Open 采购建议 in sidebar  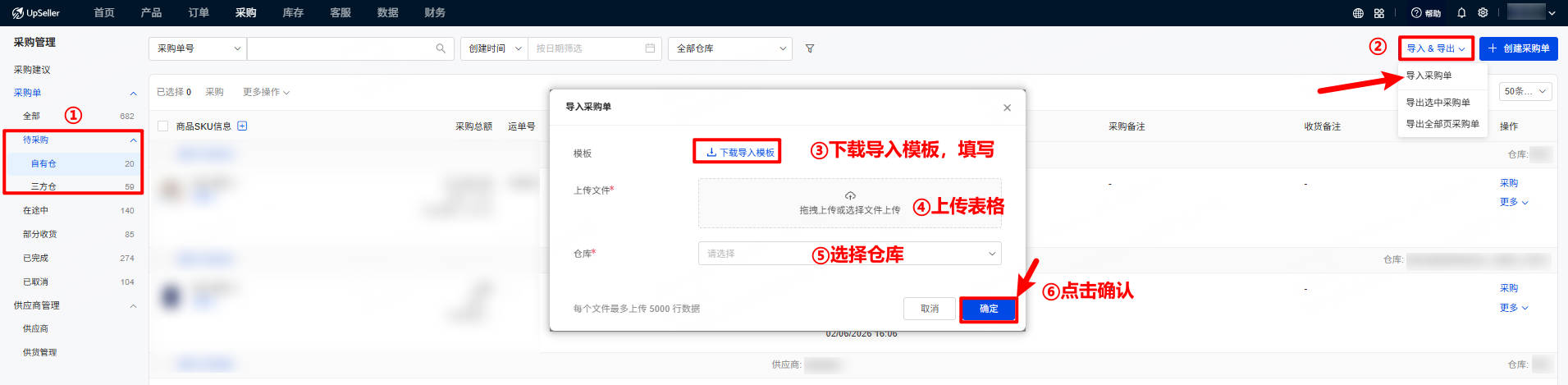pyautogui.click(x=32, y=70)
